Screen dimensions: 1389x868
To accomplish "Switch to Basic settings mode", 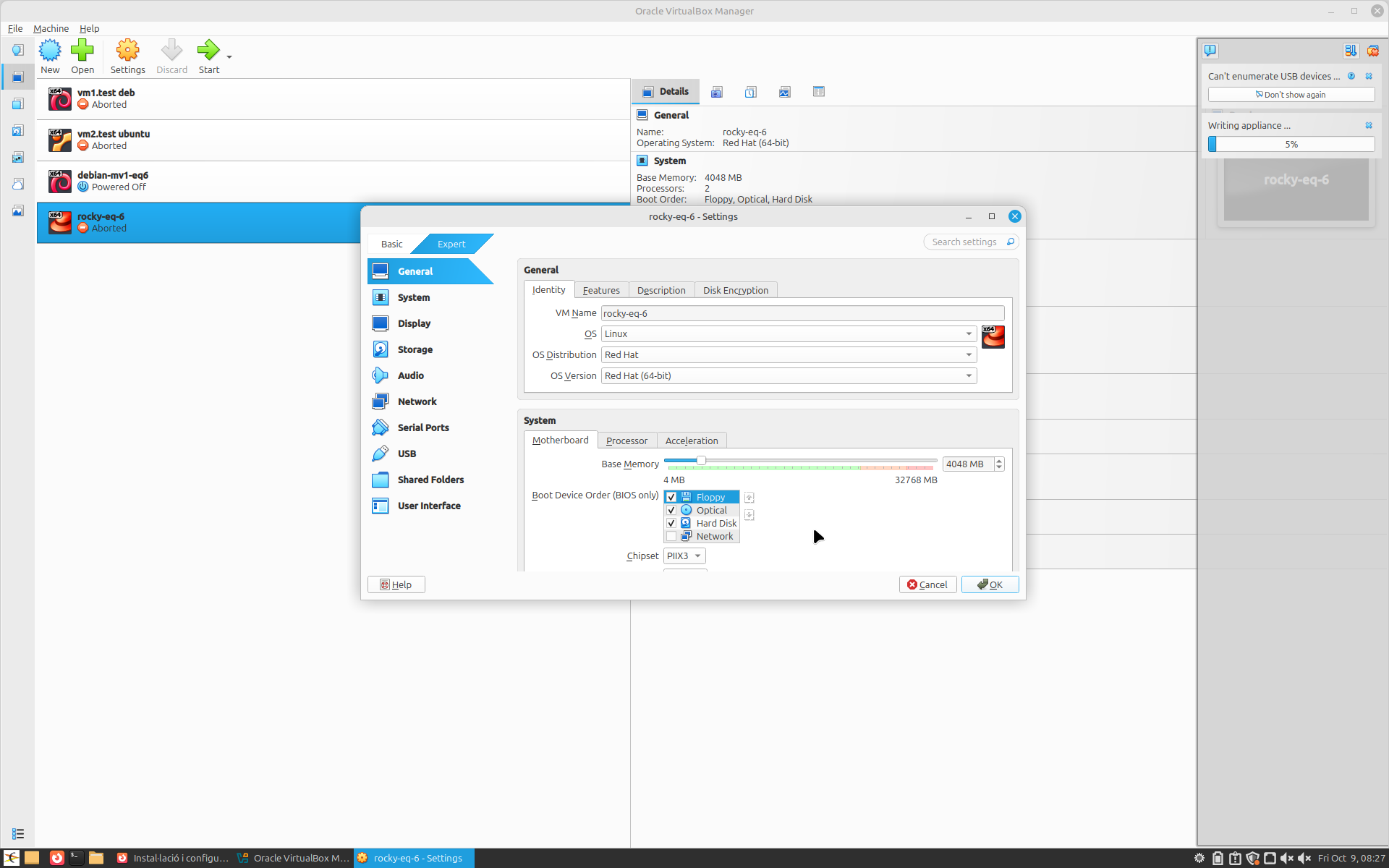I will 391,244.
